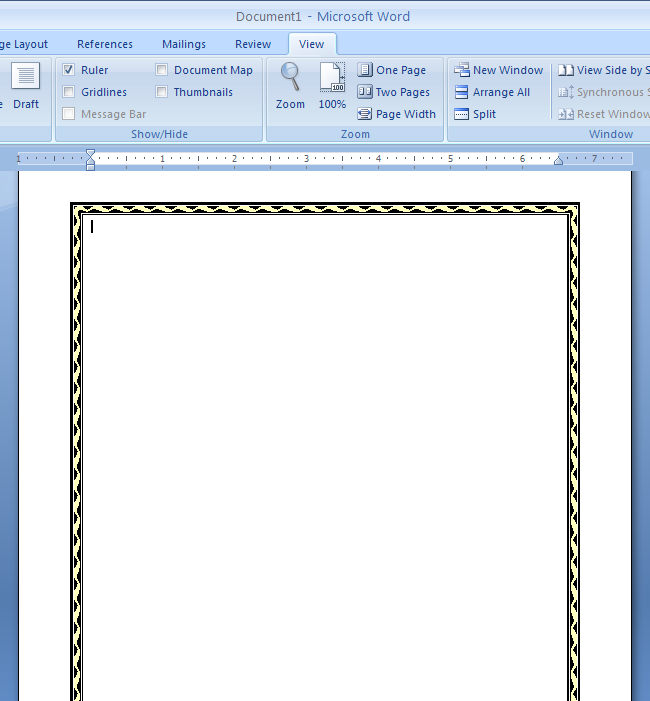Click the ruler at the 3 inch mark
Screen dimensions: 650x701
click(x=307, y=159)
